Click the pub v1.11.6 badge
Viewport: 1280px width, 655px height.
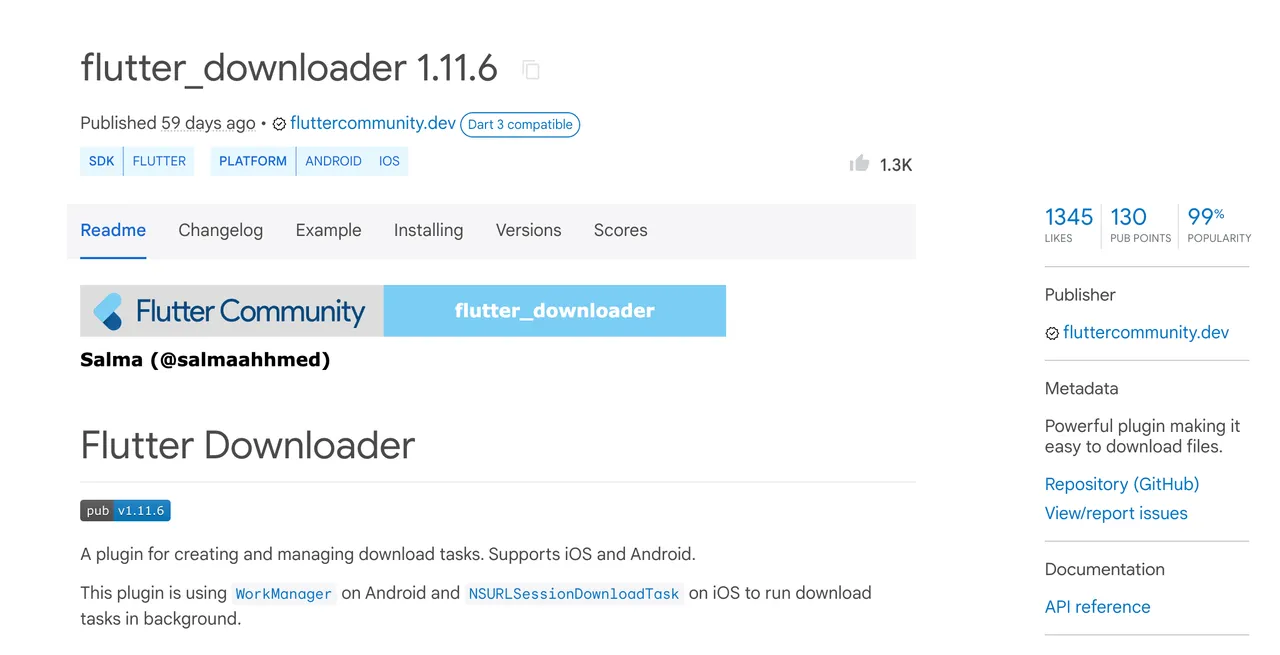click(x=125, y=511)
